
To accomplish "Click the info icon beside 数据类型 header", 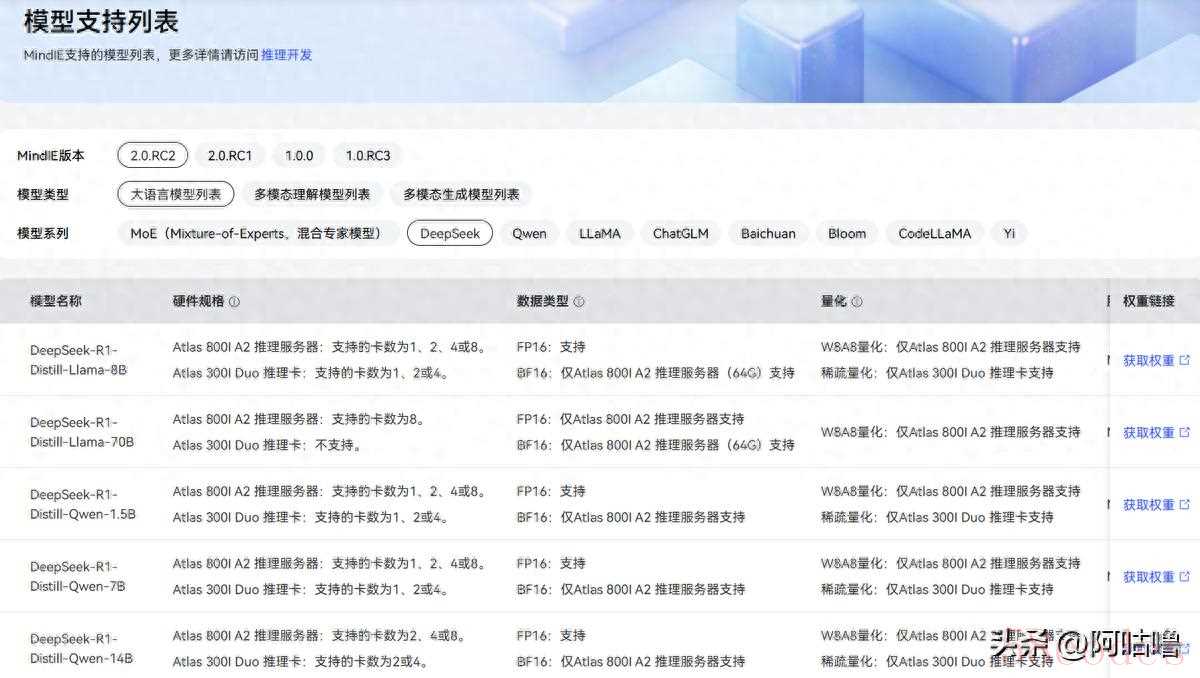I will coord(579,301).
